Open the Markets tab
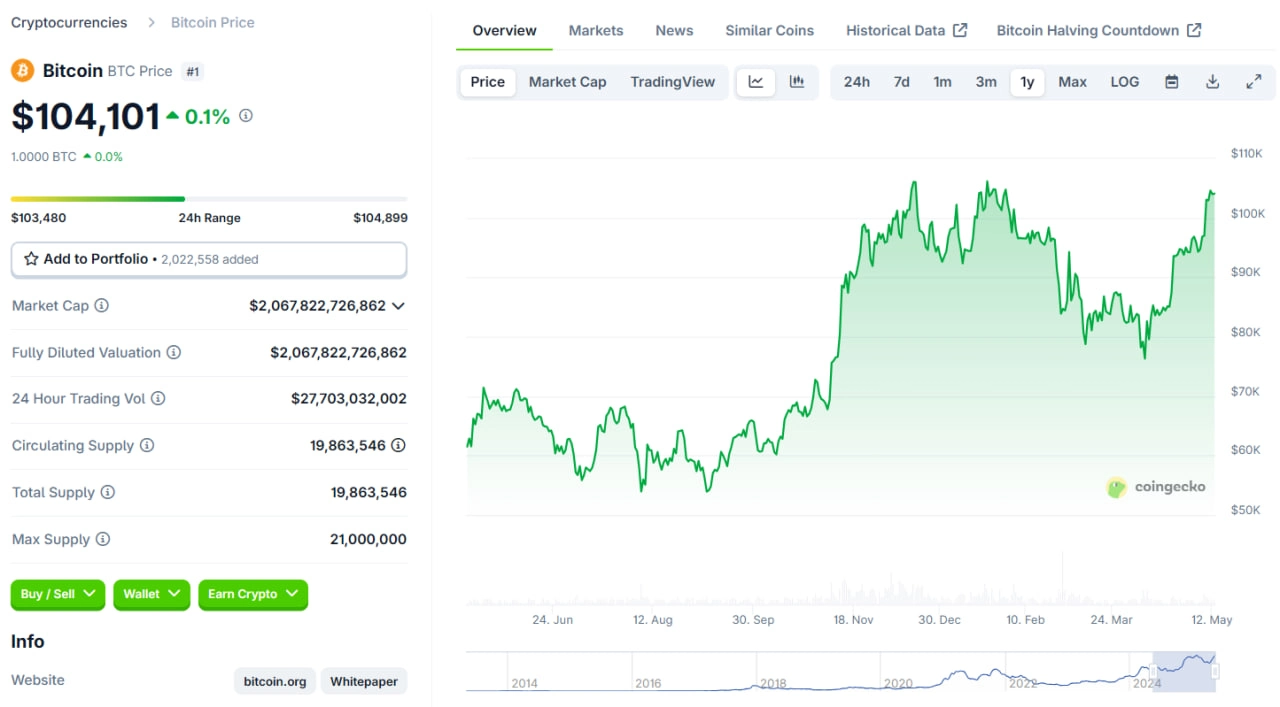The height and width of the screenshot is (707, 1280). pyautogui.click(x=596, y=30)
